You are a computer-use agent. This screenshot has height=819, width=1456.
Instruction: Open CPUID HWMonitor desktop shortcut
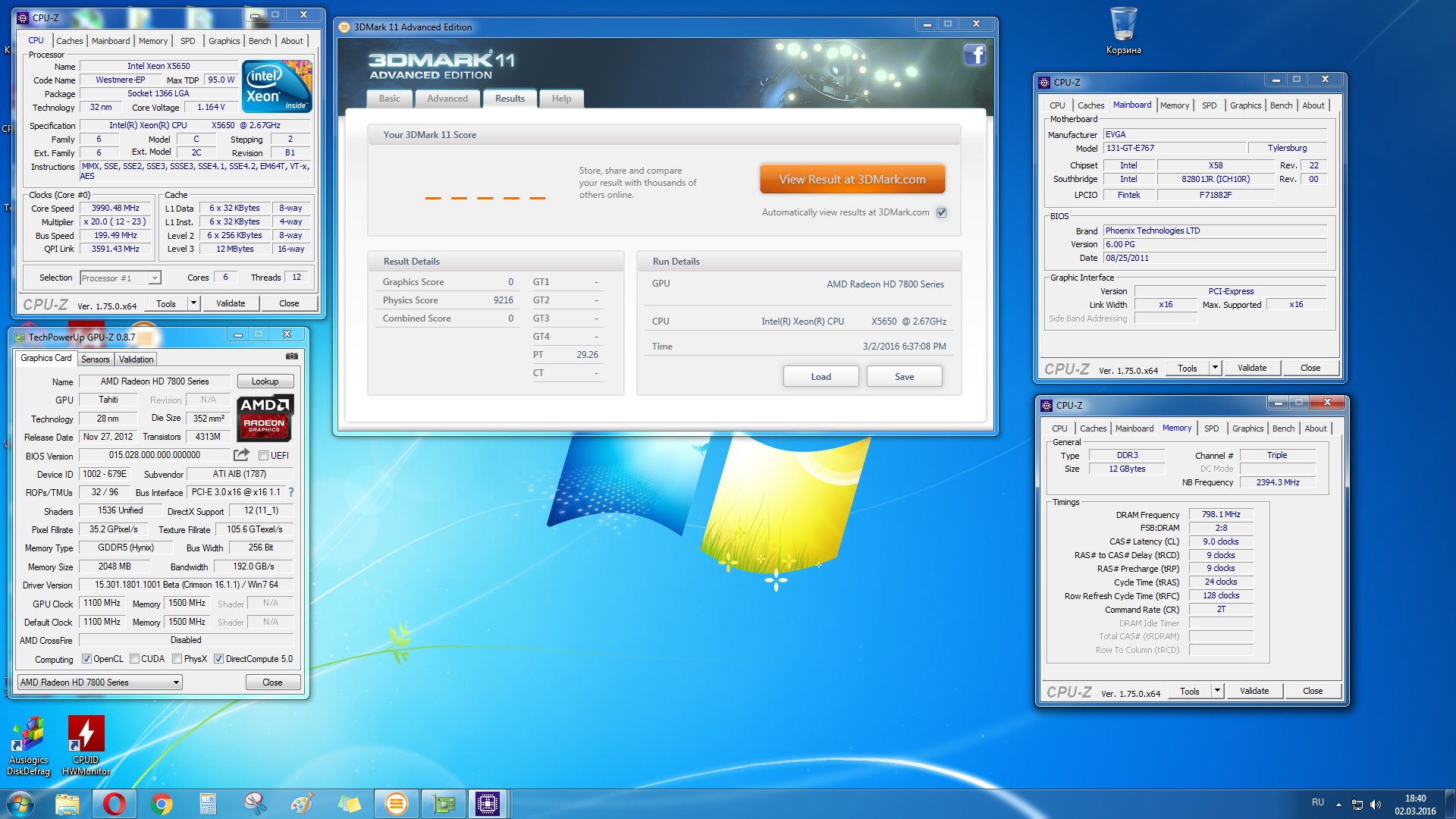pos(86,745)
